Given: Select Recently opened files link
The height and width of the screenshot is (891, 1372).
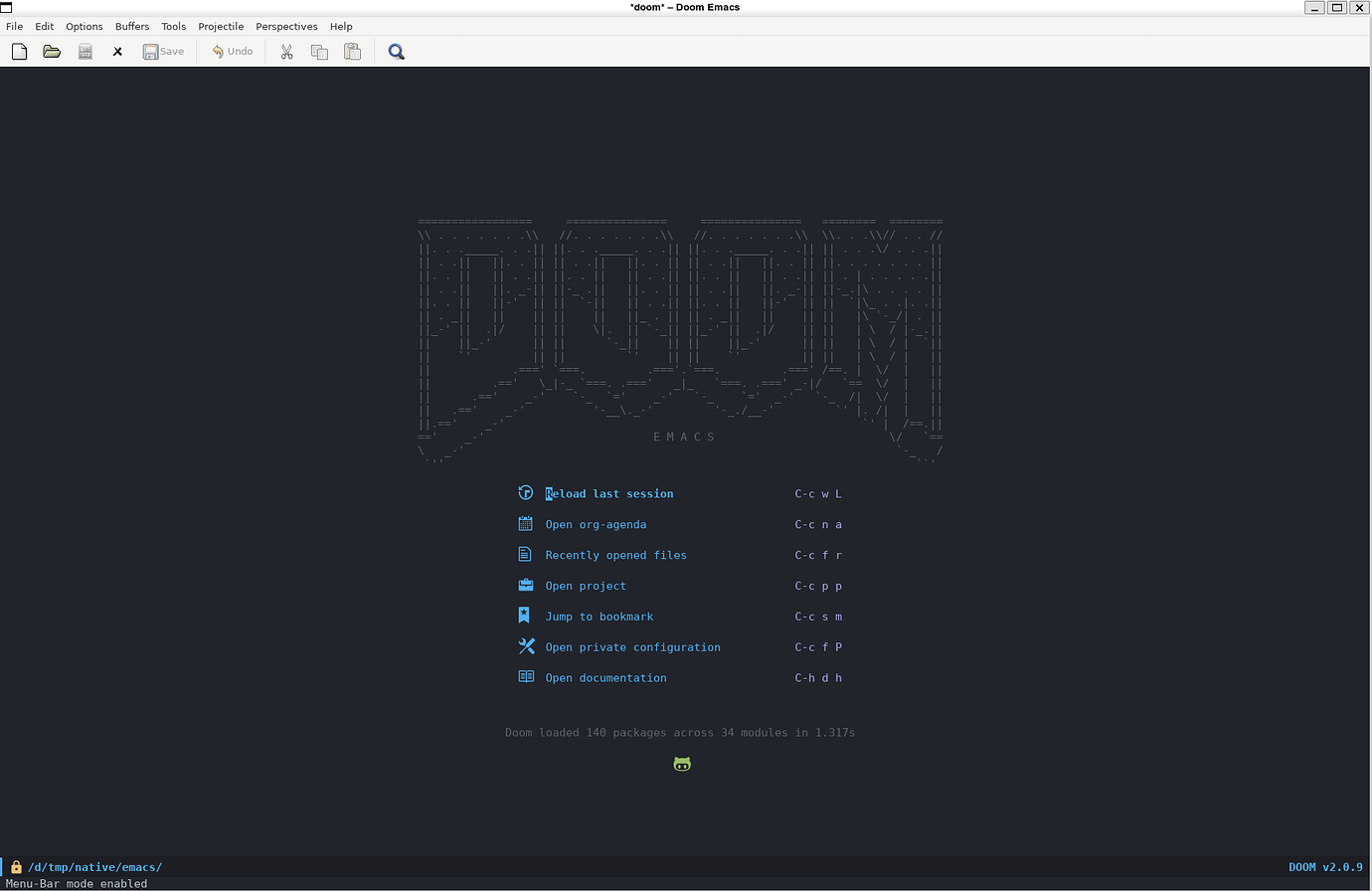Looking at the screenshot, I should (615, 556).
